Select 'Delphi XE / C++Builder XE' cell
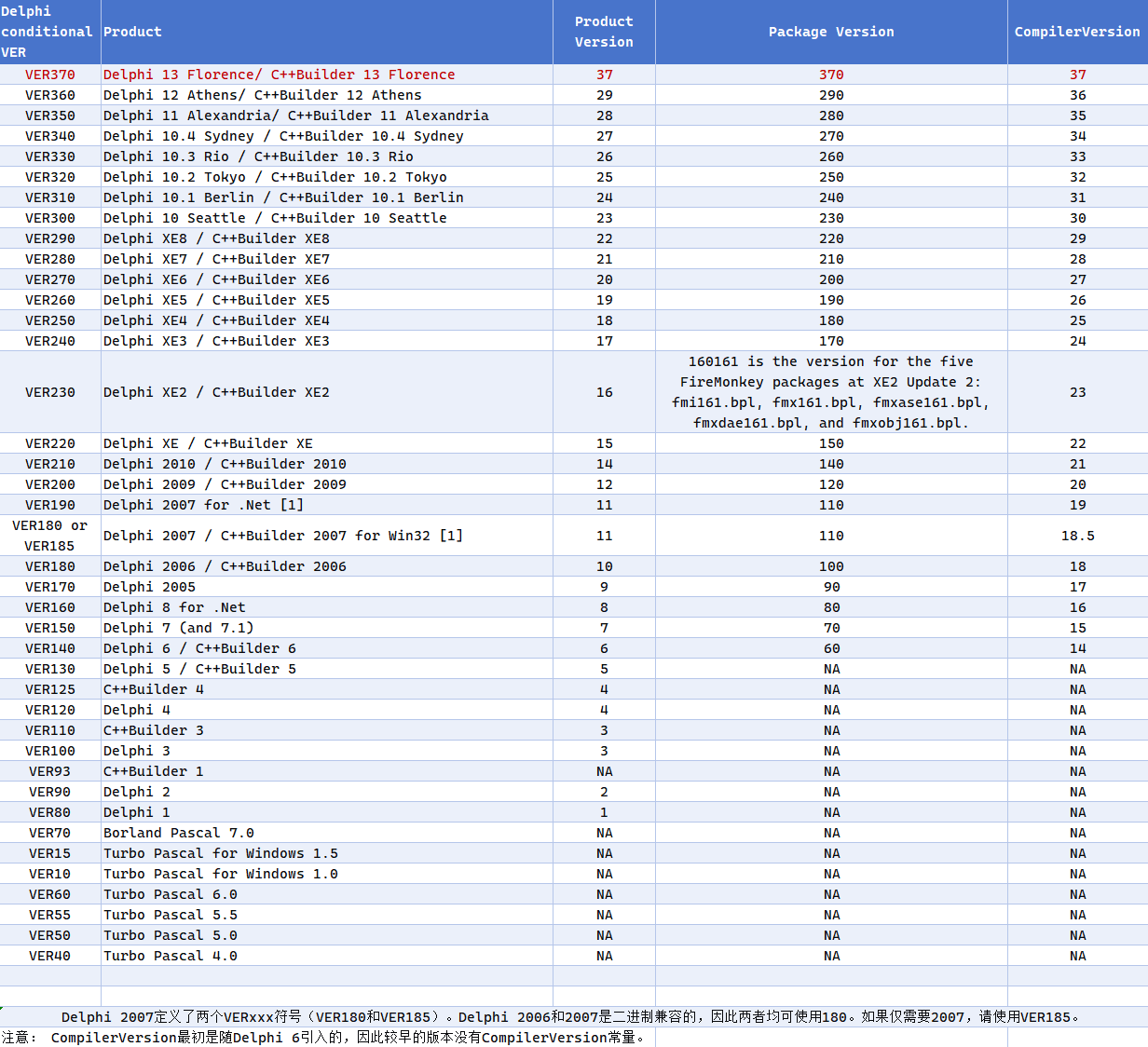Image resolution: width=1148 pixels, height=1047 pixels. click(x=327, y=443)
